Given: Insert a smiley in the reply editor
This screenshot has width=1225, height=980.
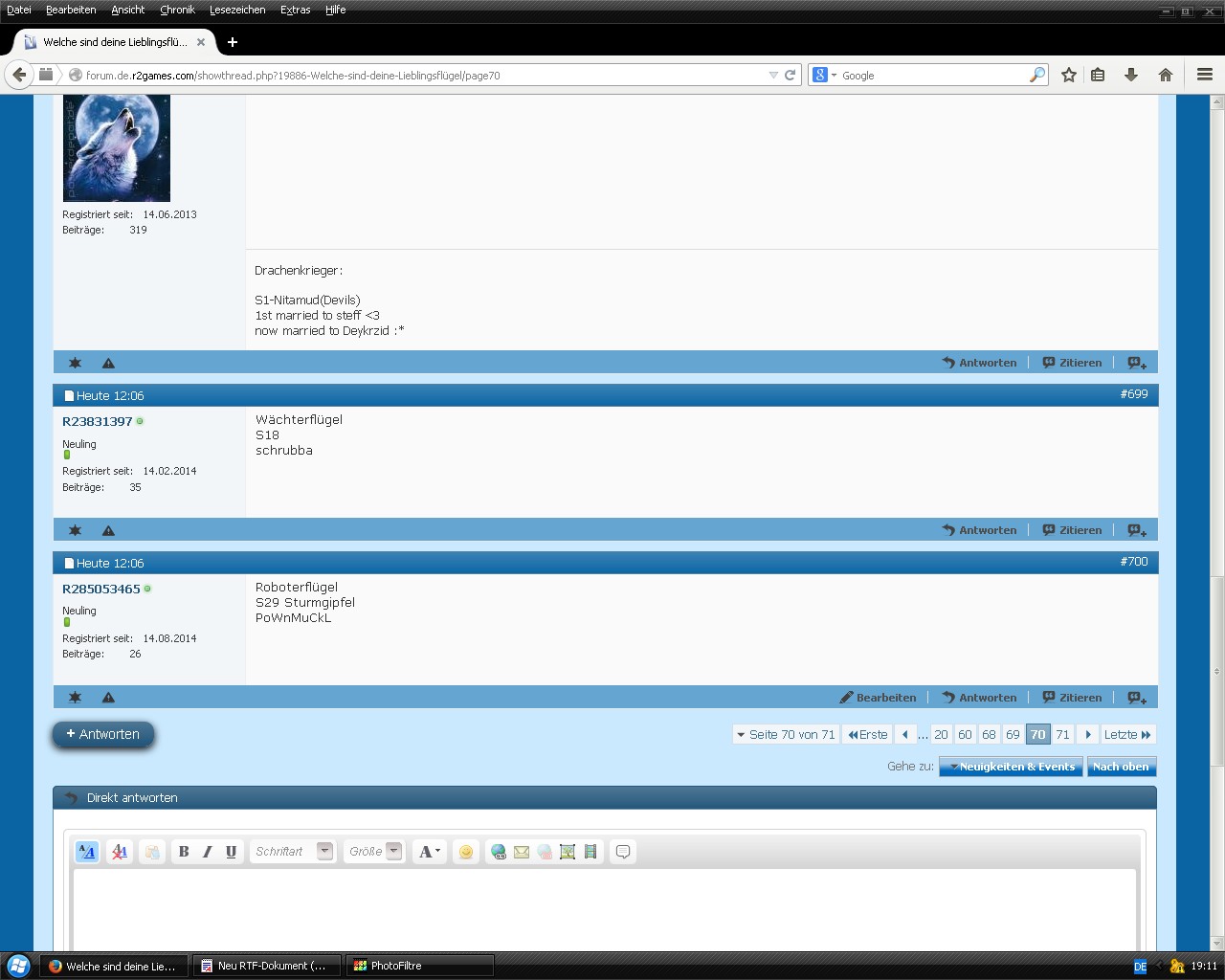Looking at the screenshot, I should coord(466,852).
